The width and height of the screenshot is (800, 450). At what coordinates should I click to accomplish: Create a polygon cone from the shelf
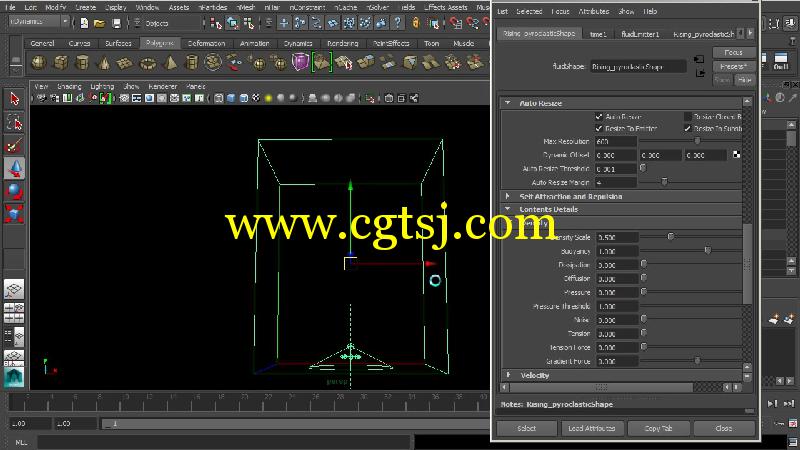point(104,62)
